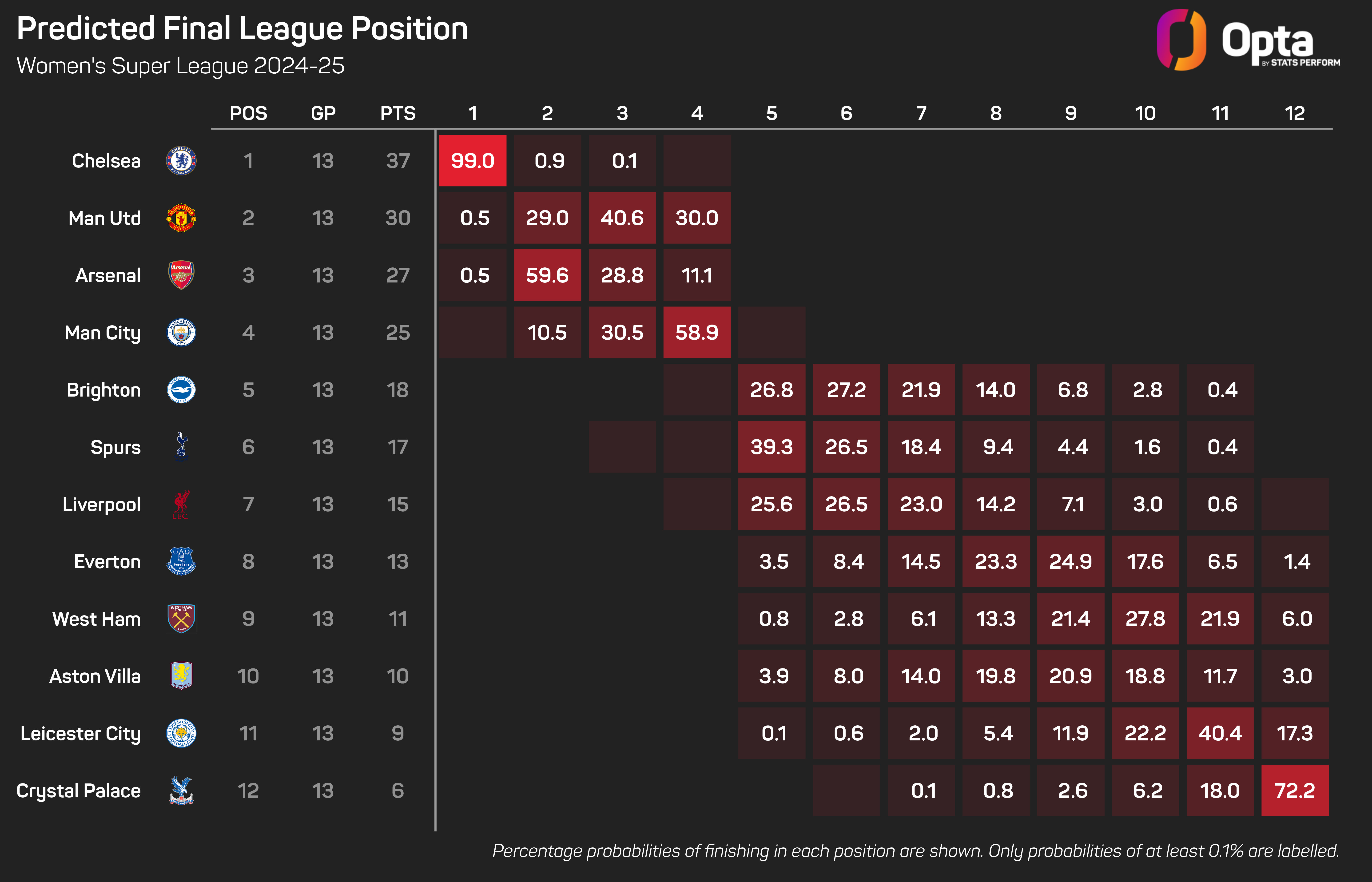Click the PTS column header
Image resolution: width=1372 pixels, height=882 pixels.
click(398, 113)
